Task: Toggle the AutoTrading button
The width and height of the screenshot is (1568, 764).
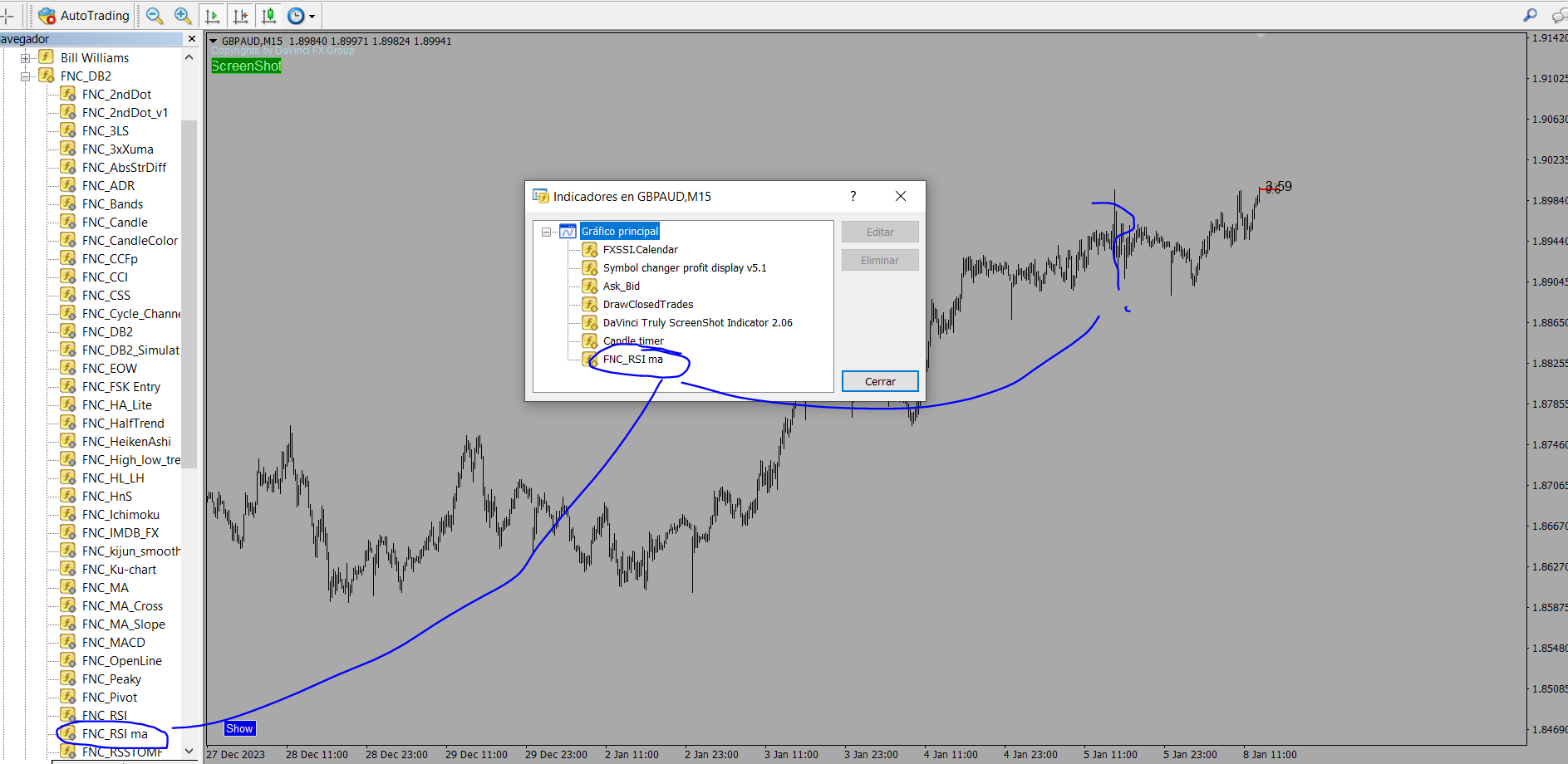Action: click(85, 15)
